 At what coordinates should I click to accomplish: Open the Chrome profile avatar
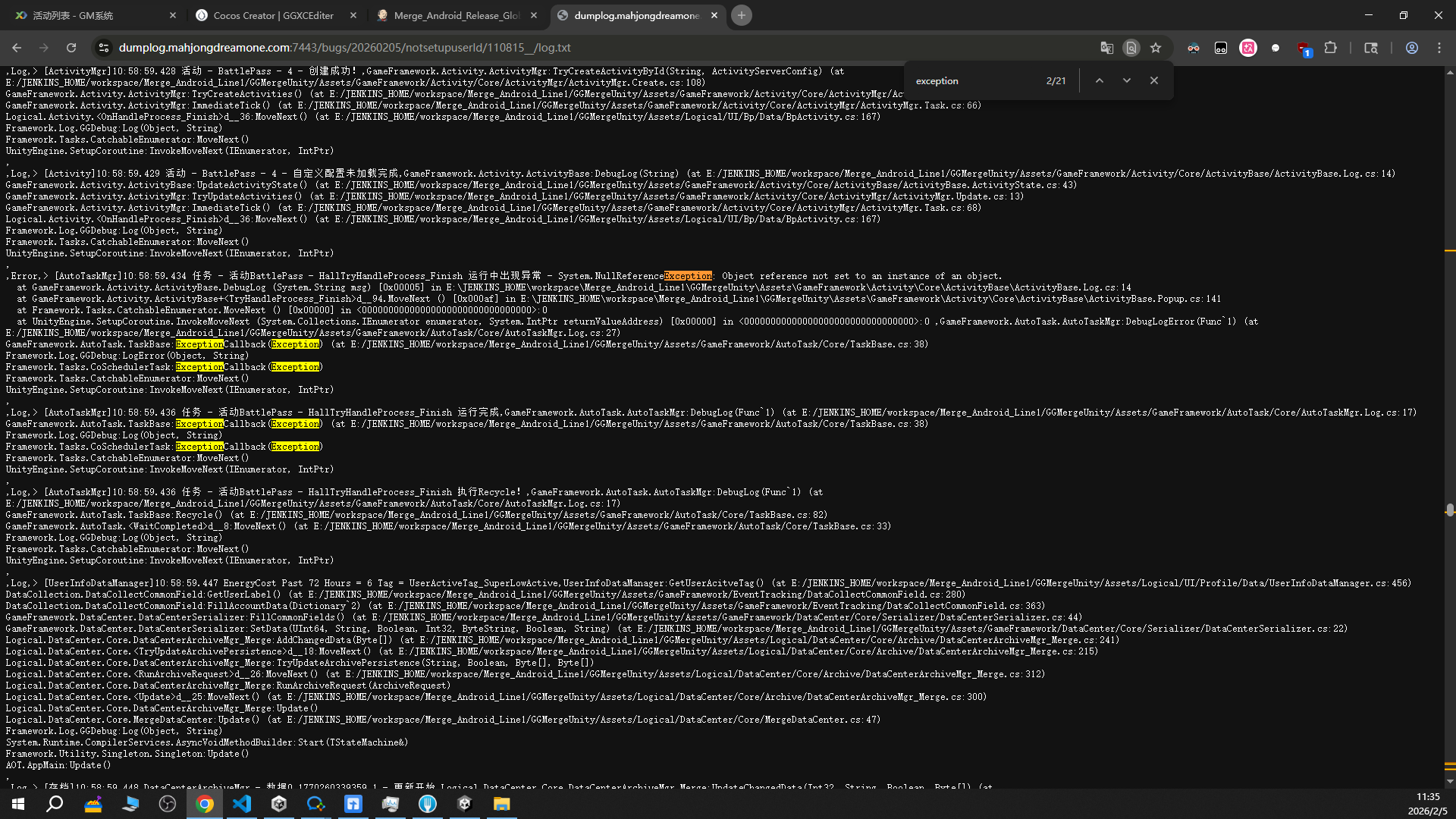tap(1412, 48)
